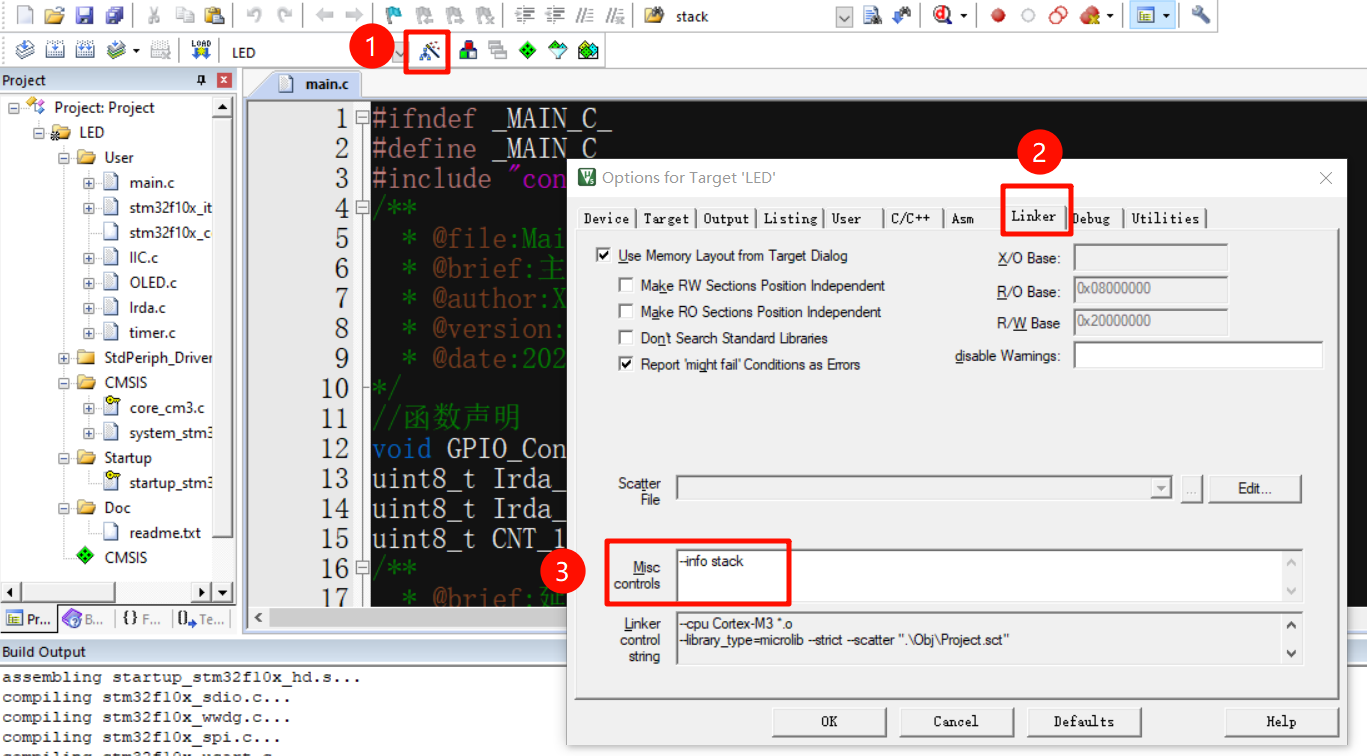Image resolution: width=1367 pixels, height=756 pixels.
Task: Switch to the Output tab
Action: coord(726,219)
